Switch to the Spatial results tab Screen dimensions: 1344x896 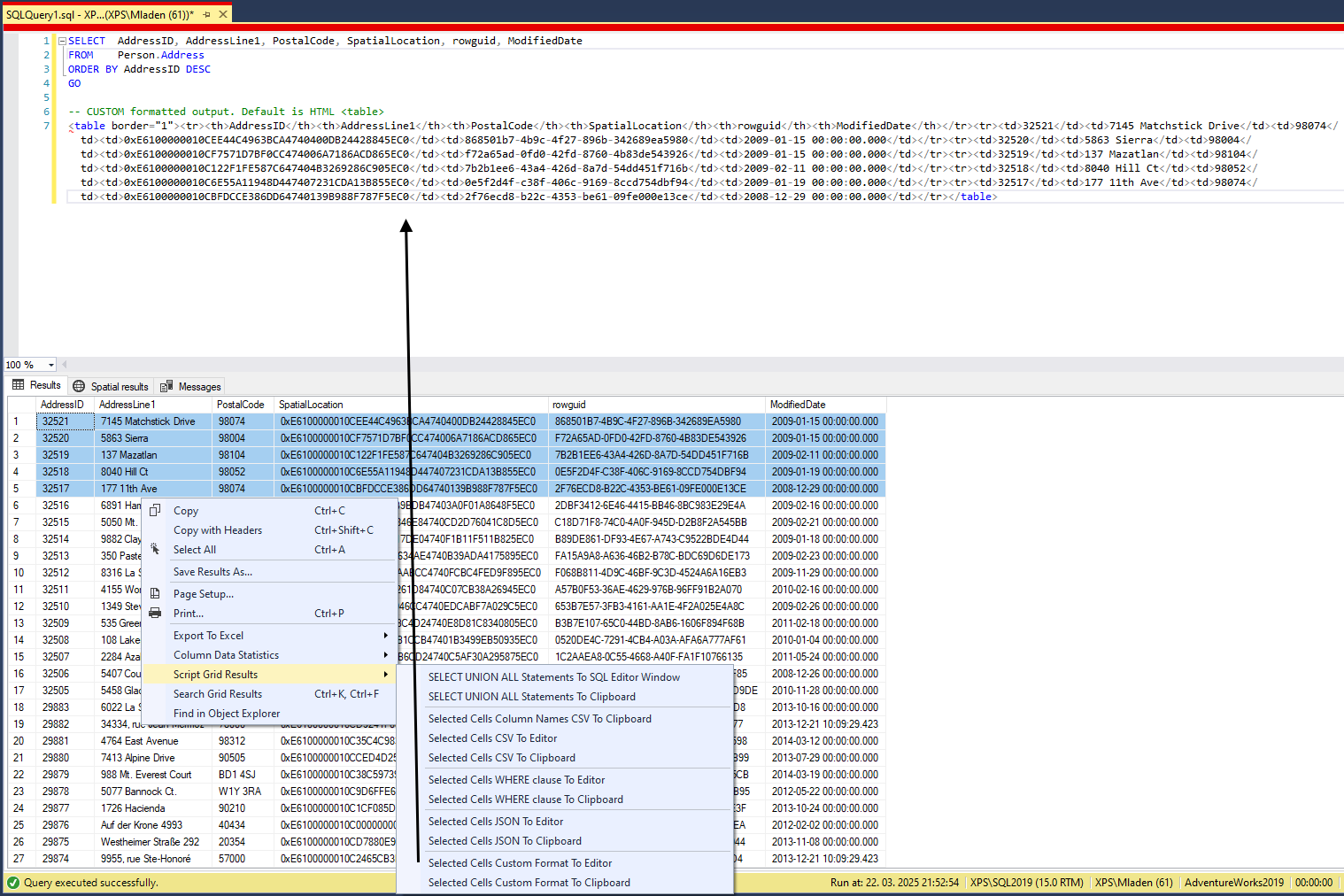tap(111, 386)
